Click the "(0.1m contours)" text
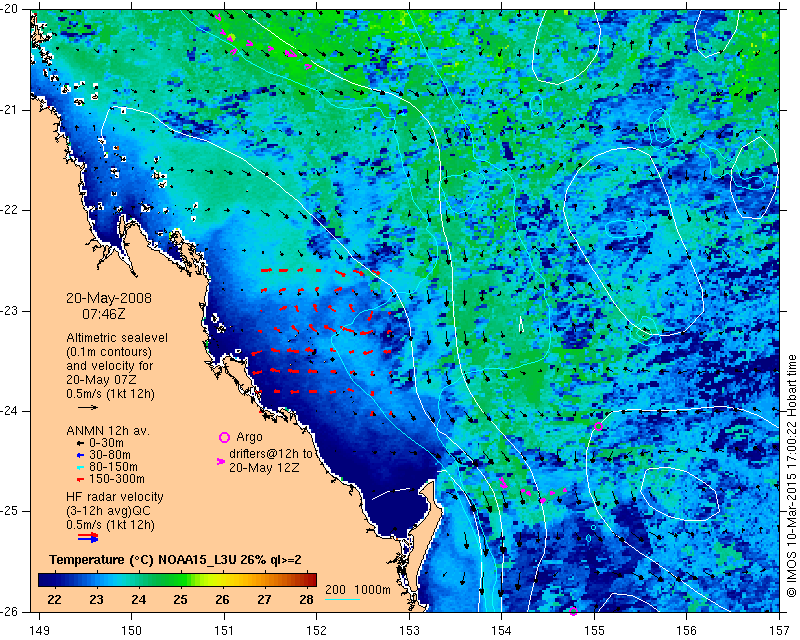Viewport: 800px width, 640px height. (109, 352)
